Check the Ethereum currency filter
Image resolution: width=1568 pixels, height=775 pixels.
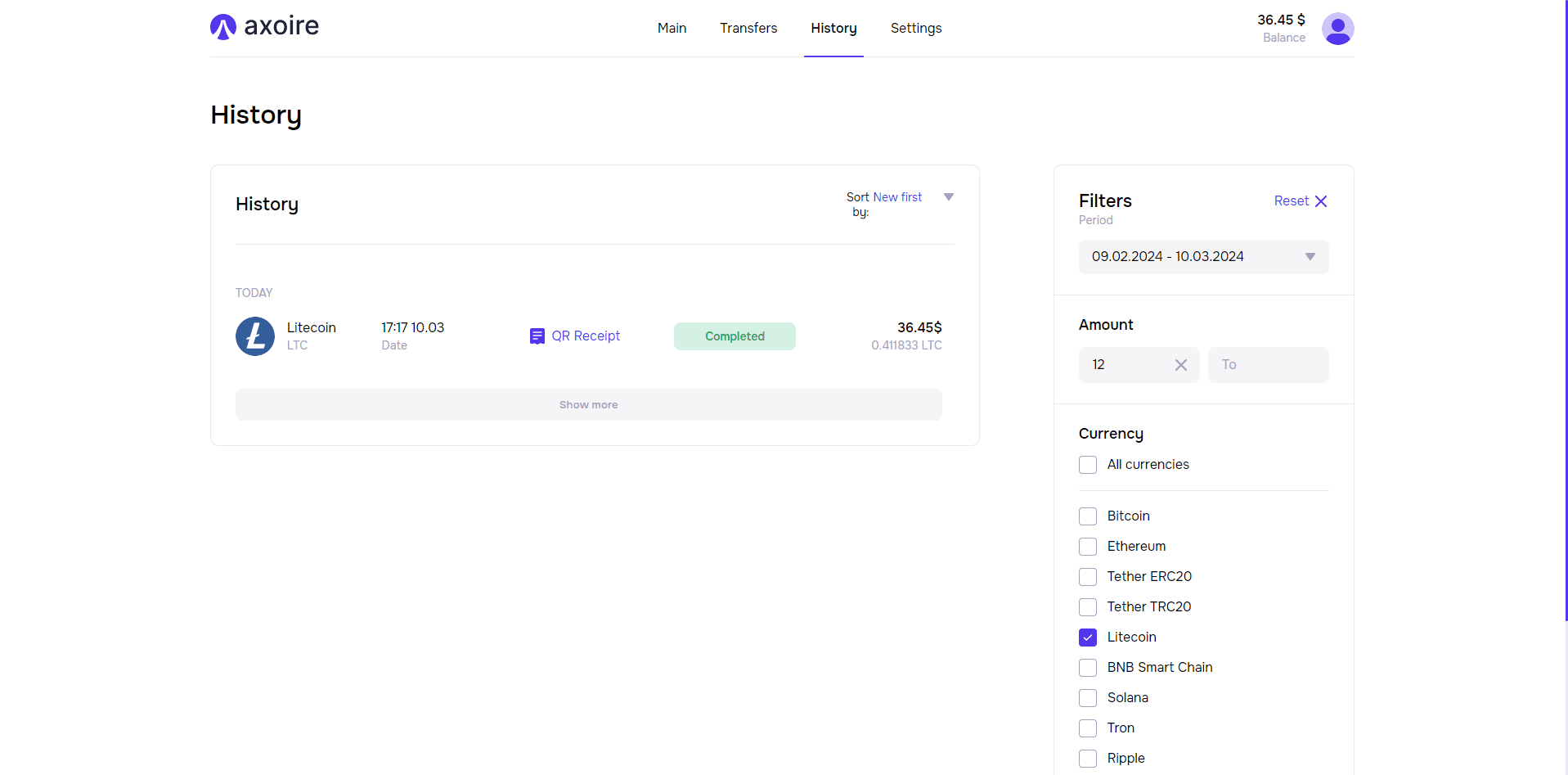coord(1088,547)
